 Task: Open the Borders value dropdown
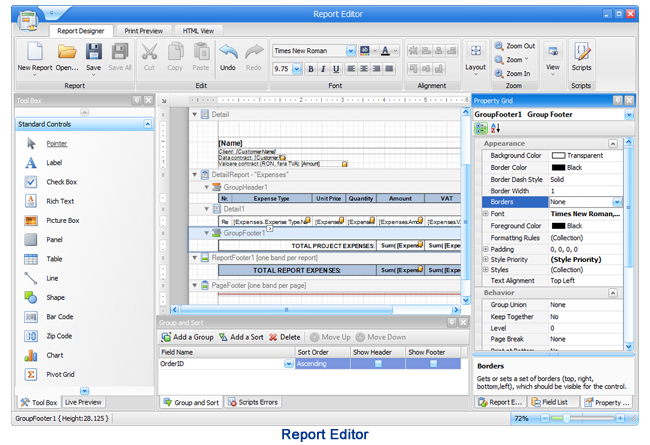[617, 202]
